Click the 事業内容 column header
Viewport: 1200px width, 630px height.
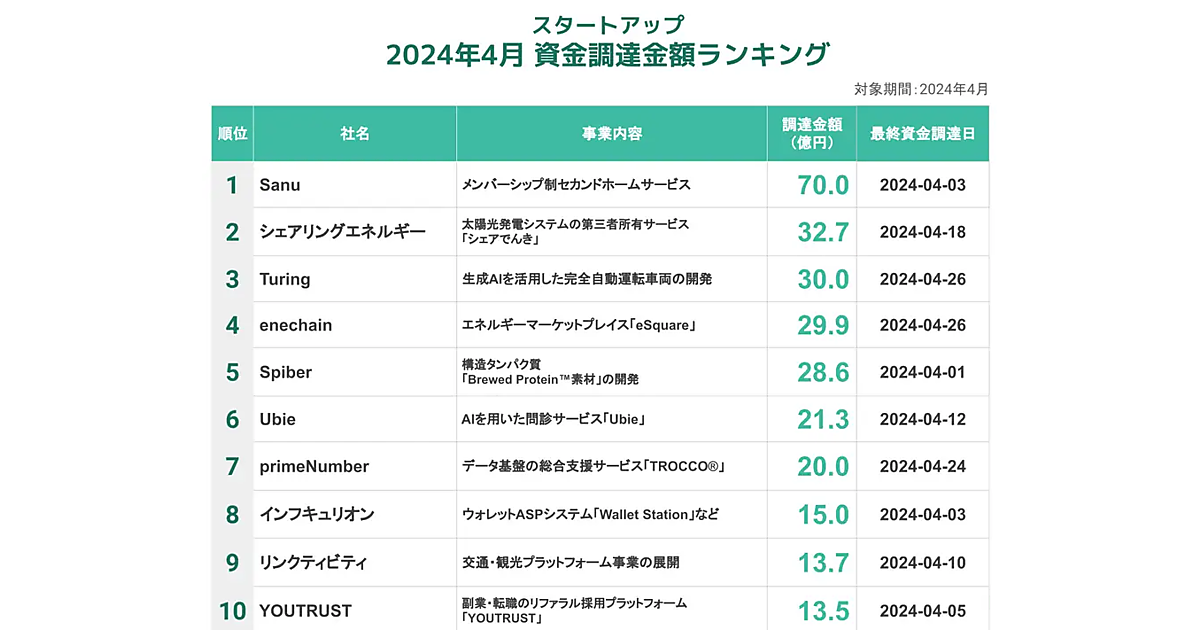[611, 134]
